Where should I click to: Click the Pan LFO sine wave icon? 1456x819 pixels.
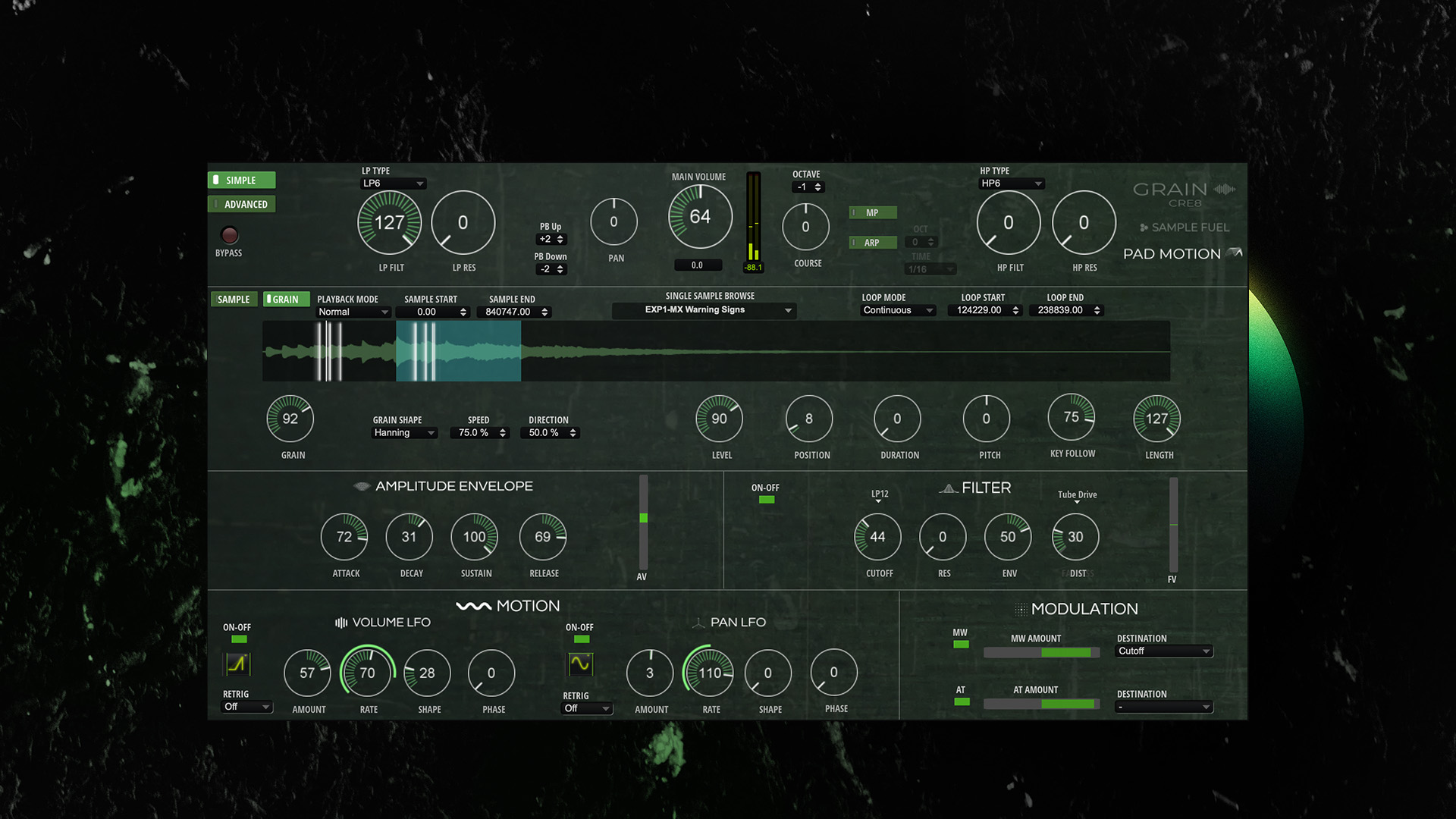tap(580, 664)
